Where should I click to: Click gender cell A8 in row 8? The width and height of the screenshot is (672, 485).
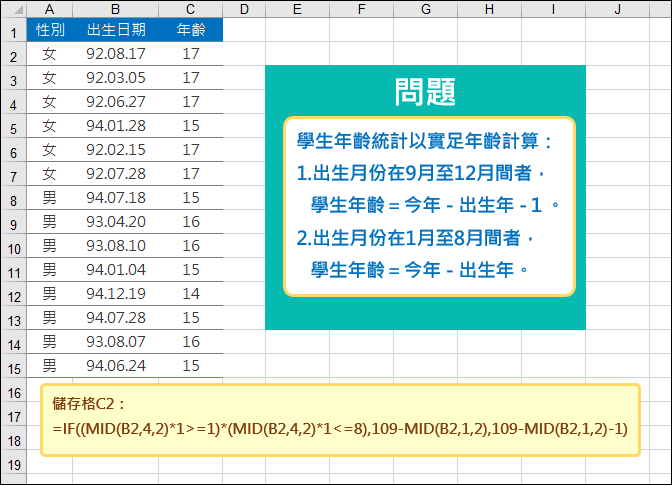coord(49,198)
